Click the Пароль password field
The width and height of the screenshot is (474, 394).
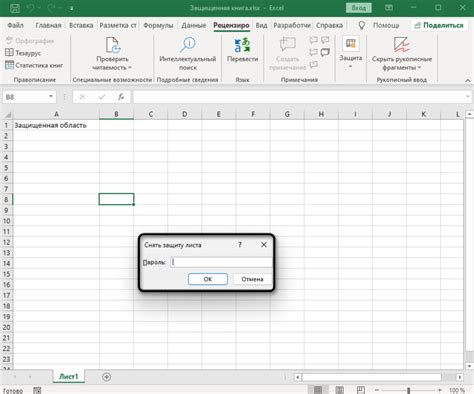point(221,262)
